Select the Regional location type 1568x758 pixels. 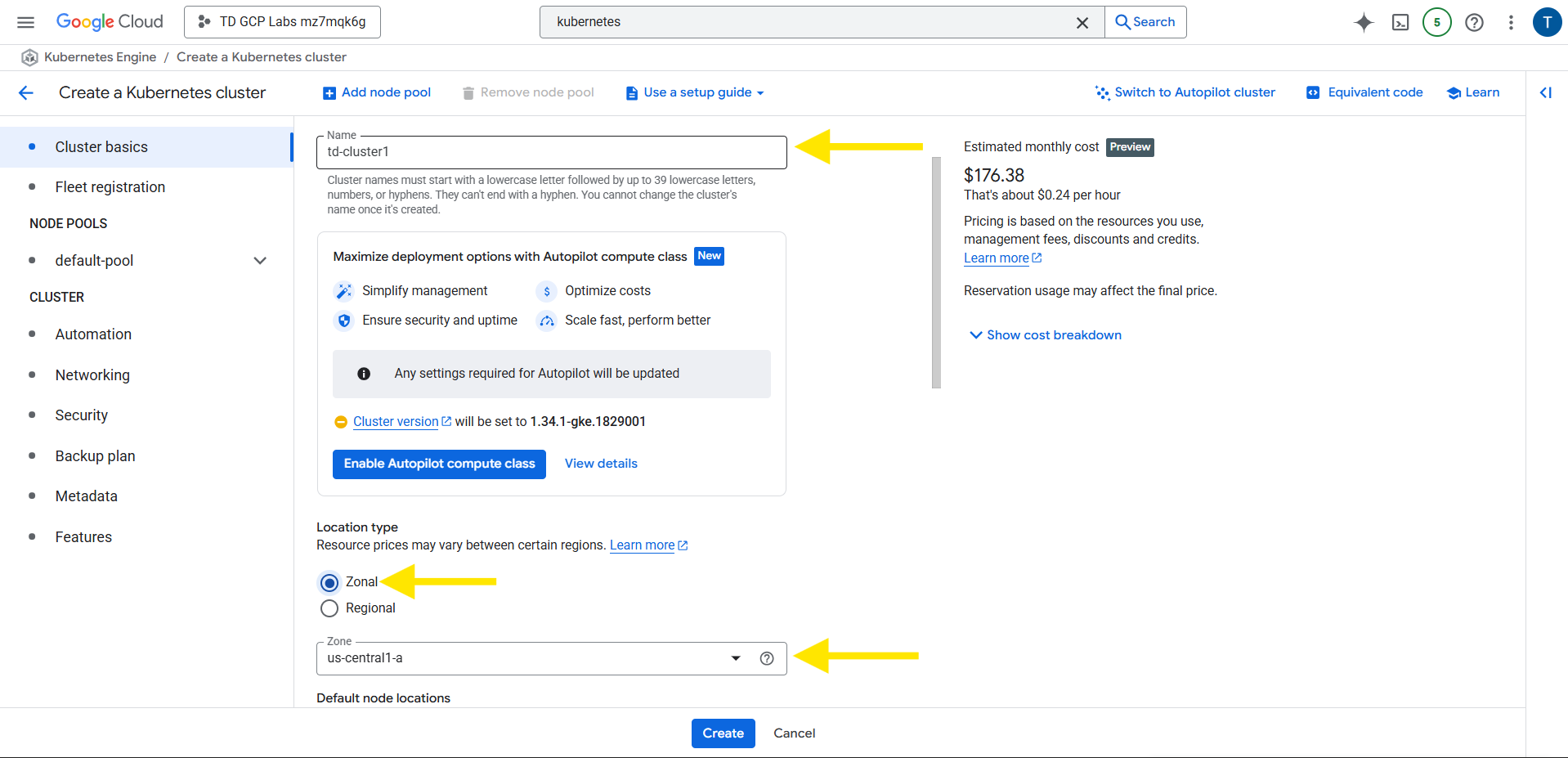[x=329, y=608]
